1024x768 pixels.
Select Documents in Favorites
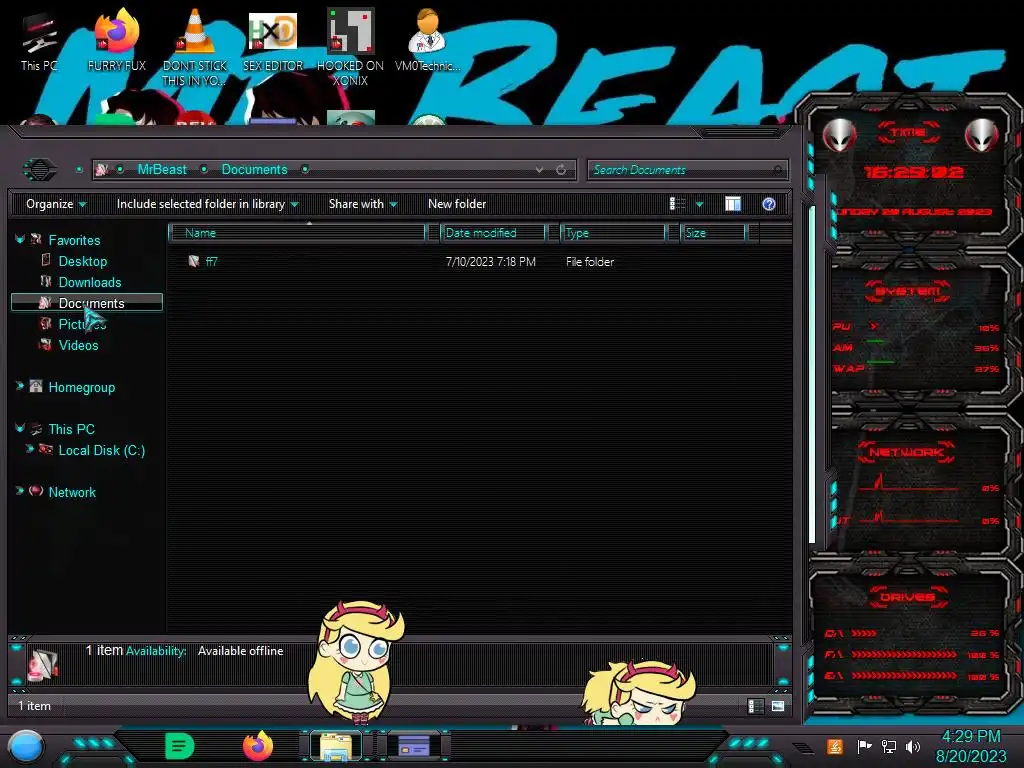pos(87,303)
